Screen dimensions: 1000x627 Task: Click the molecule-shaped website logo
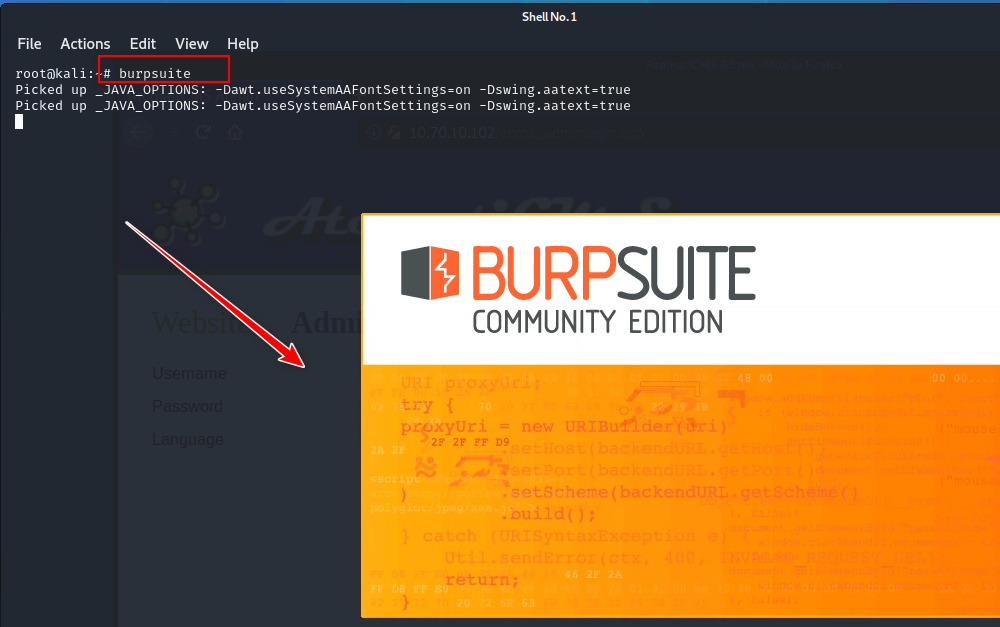(187, 210)
